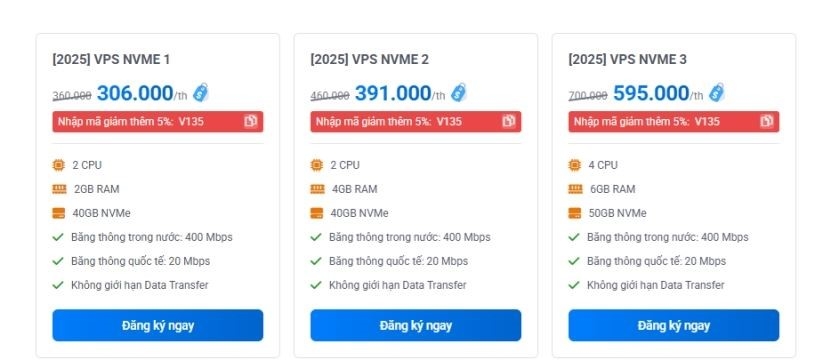This screenshot has height=360, width=823.
Task: Open the [2025] VPS NVME 3 title
Action: [x=628, y=60]
